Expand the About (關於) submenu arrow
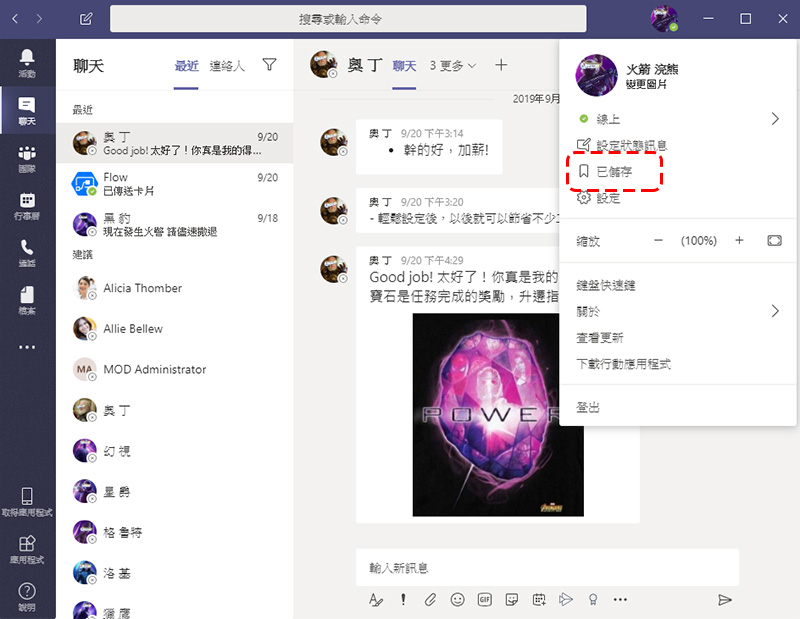The height and width of the screenshot is (619, 800). [775, 311]
